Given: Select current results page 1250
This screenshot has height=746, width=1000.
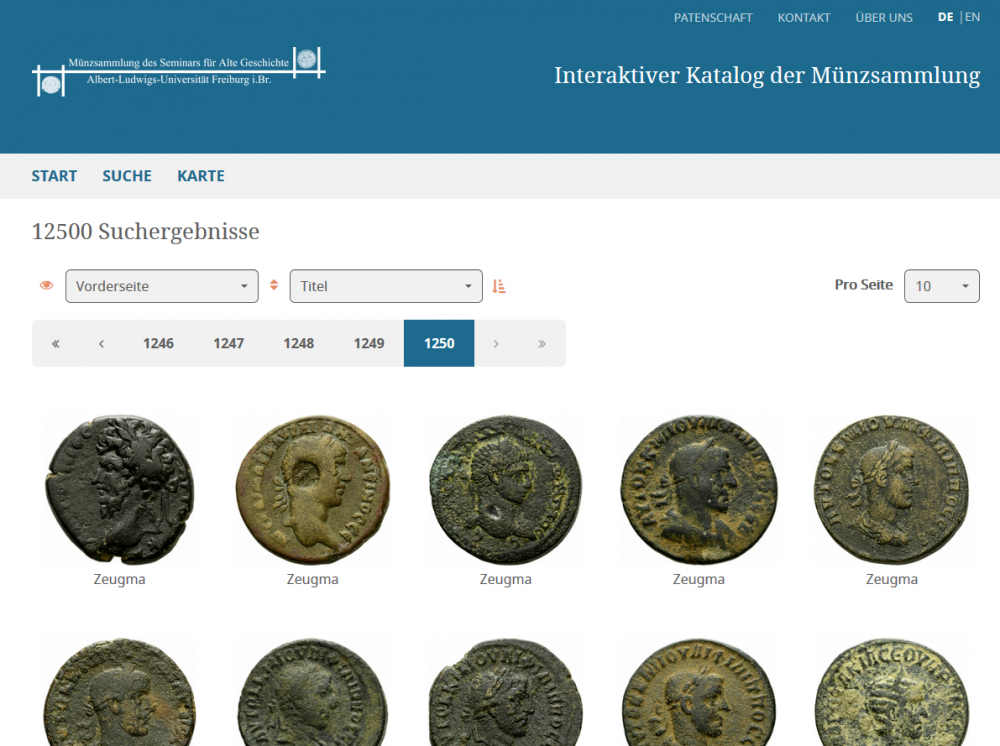Looking at the screenshot, I should [439, 344].
